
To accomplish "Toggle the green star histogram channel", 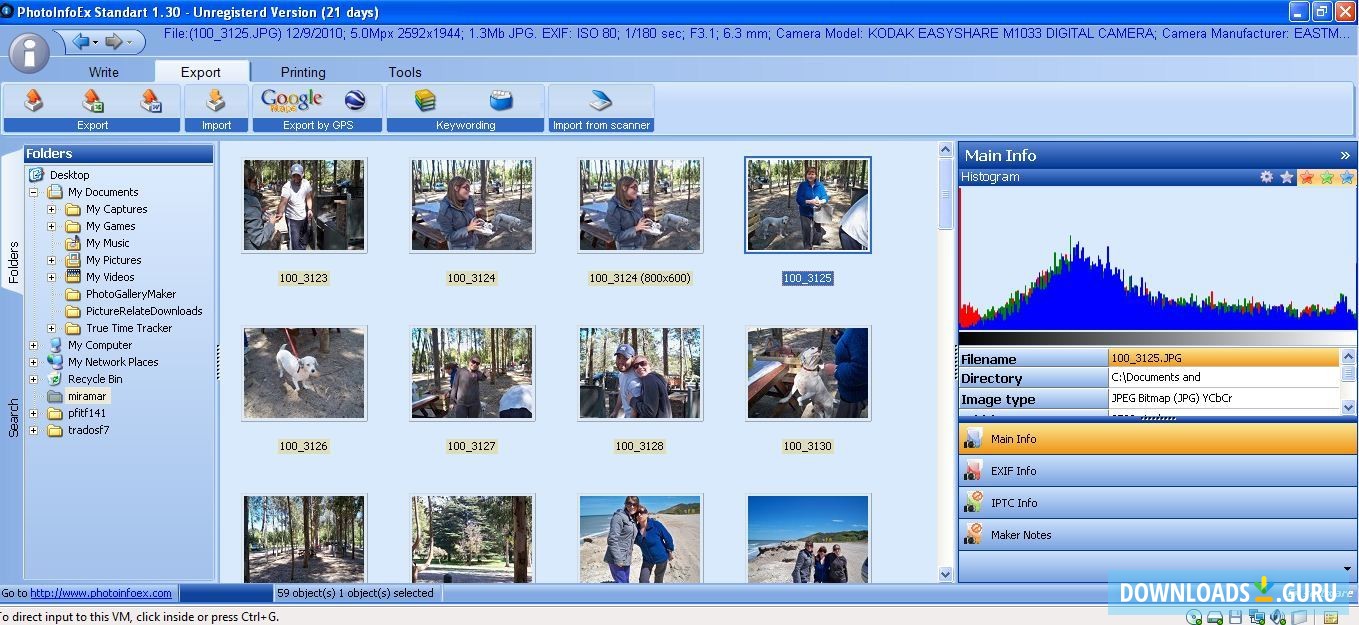I will coord(1327,177).
